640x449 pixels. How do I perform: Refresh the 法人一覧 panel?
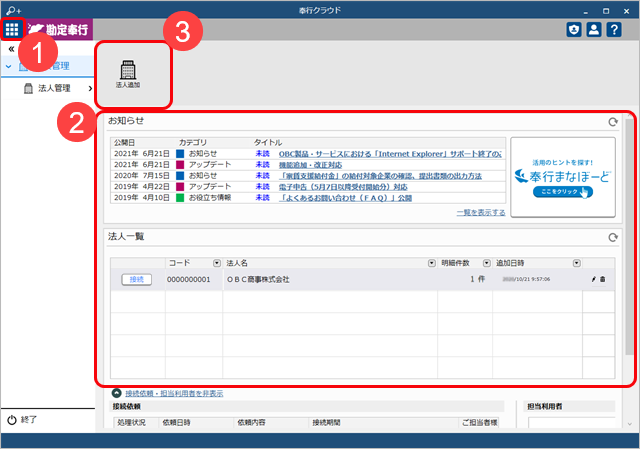pos(613,237)
